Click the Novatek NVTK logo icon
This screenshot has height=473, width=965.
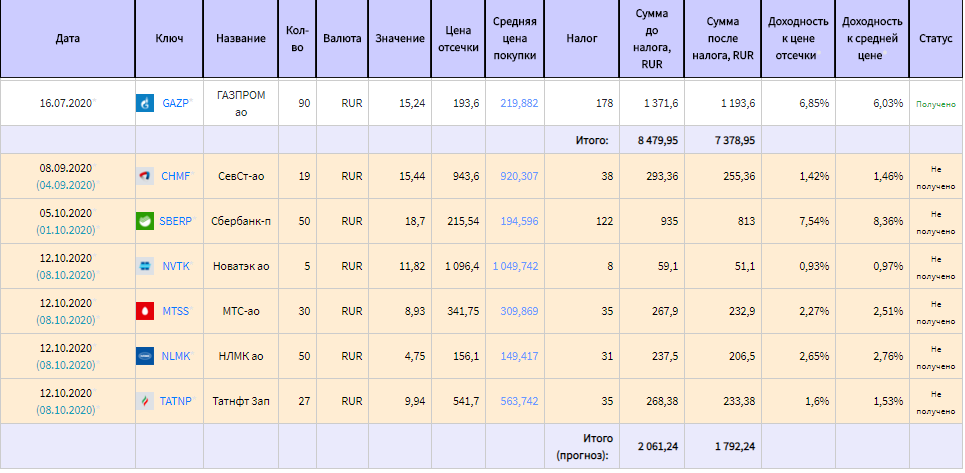pyautogui.click(x=145, y=266)
